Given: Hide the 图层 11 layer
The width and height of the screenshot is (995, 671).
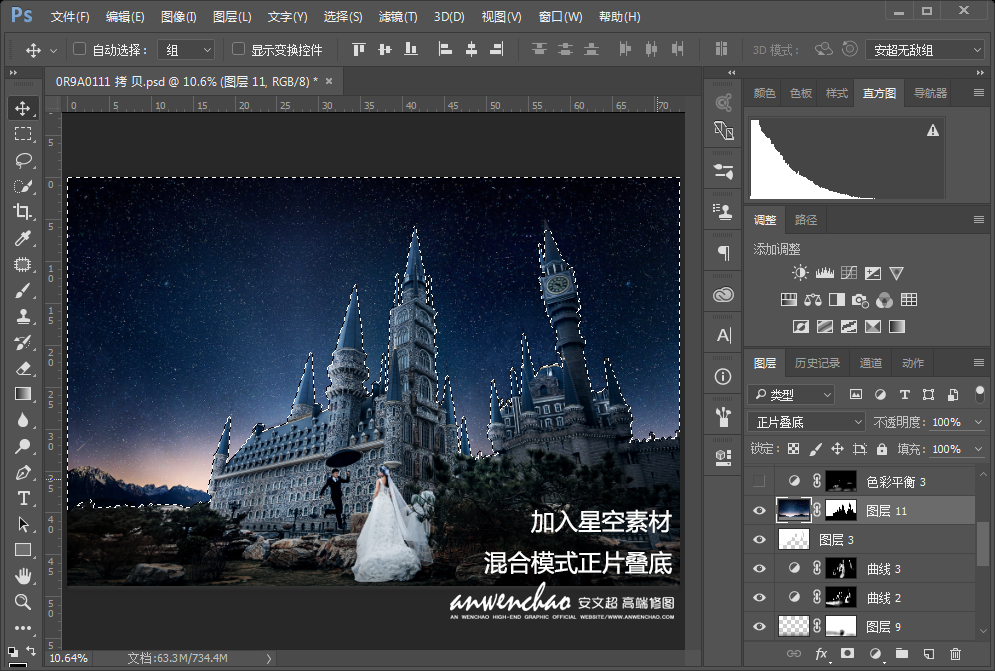Looking at the screenshot, I should [759, 510].
